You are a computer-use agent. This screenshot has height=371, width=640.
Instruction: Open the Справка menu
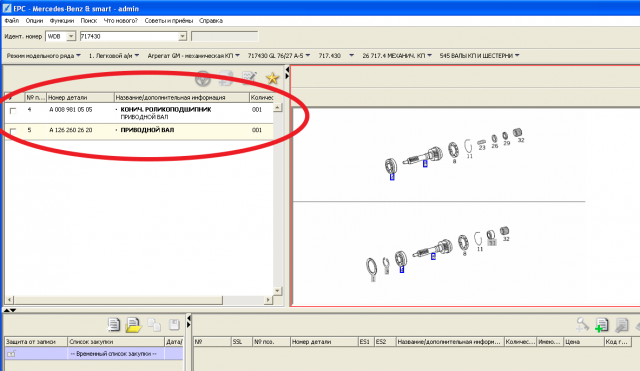click(x=211, y=20)
